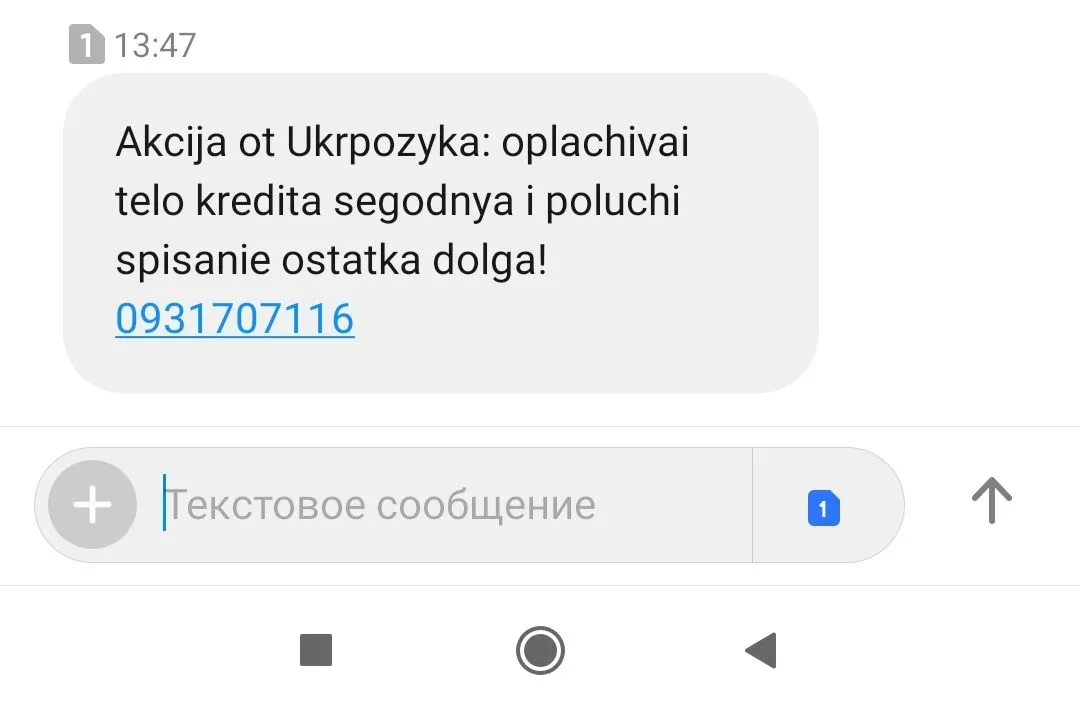Image resolution: width=1080 pixels, height=715 pixels.
Task: Tap the word dolga! in the message
Action: click(490, 262)
